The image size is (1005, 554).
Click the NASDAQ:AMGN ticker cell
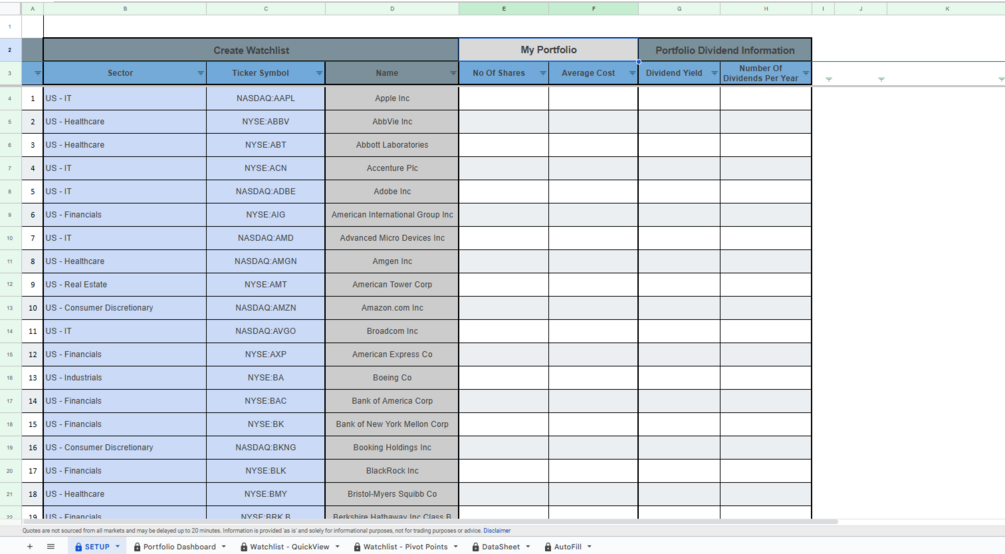pos(265,261)
